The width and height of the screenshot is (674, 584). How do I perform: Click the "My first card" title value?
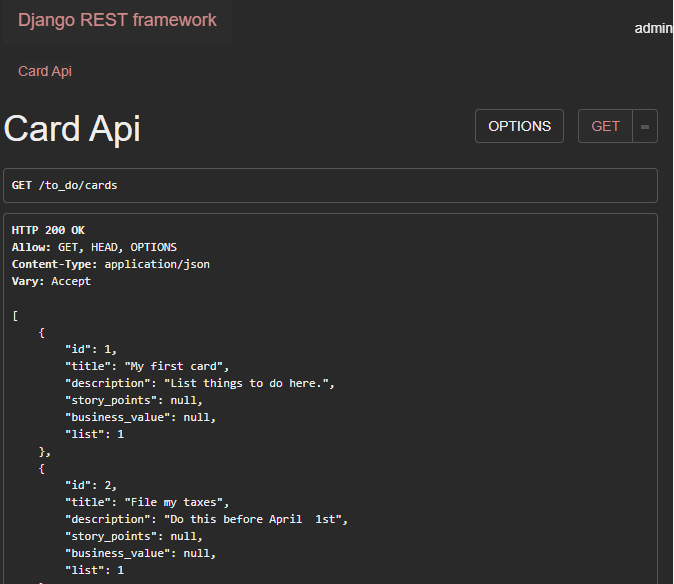(x=174, y=366)
